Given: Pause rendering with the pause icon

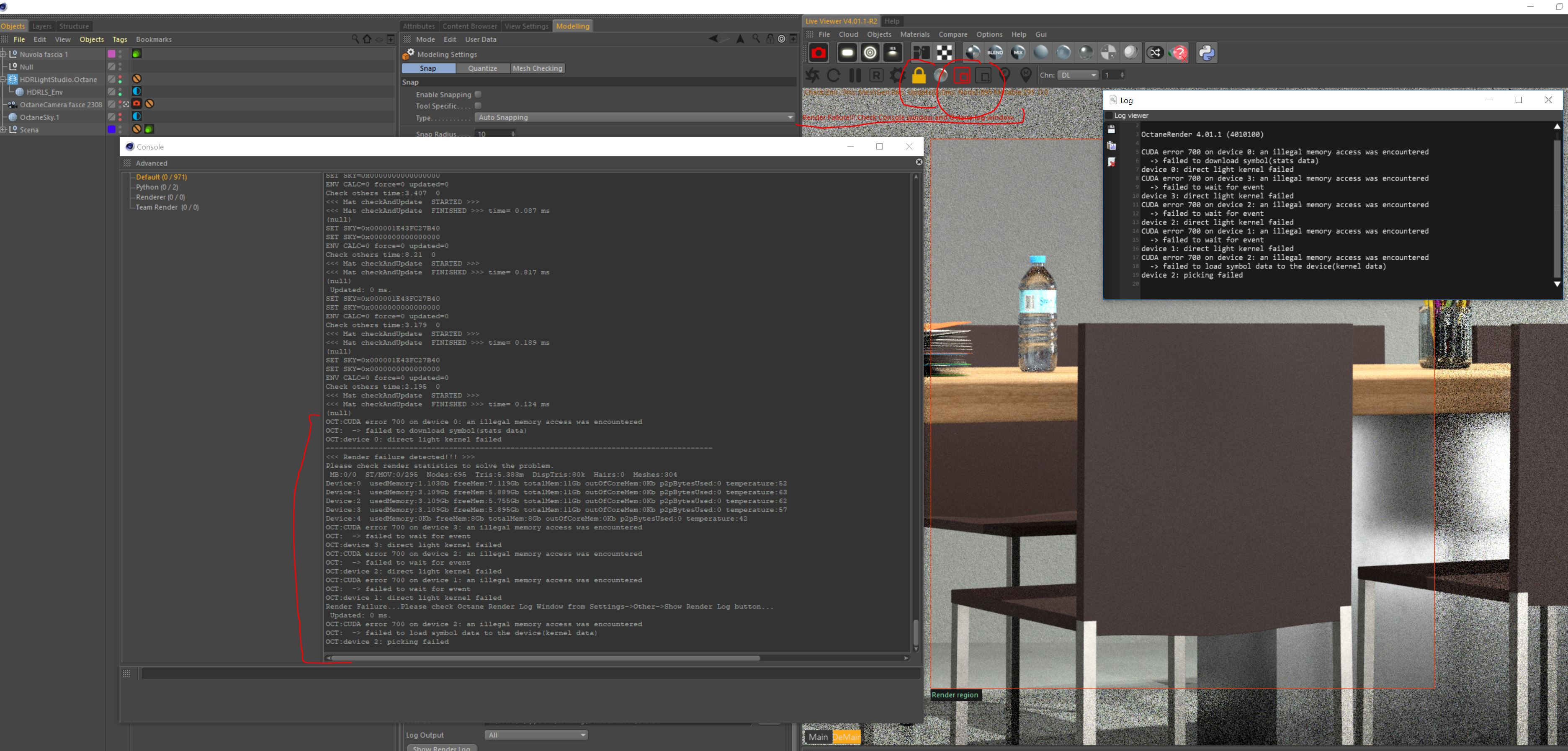Looking at the screenshot, I should coord(855,75).
